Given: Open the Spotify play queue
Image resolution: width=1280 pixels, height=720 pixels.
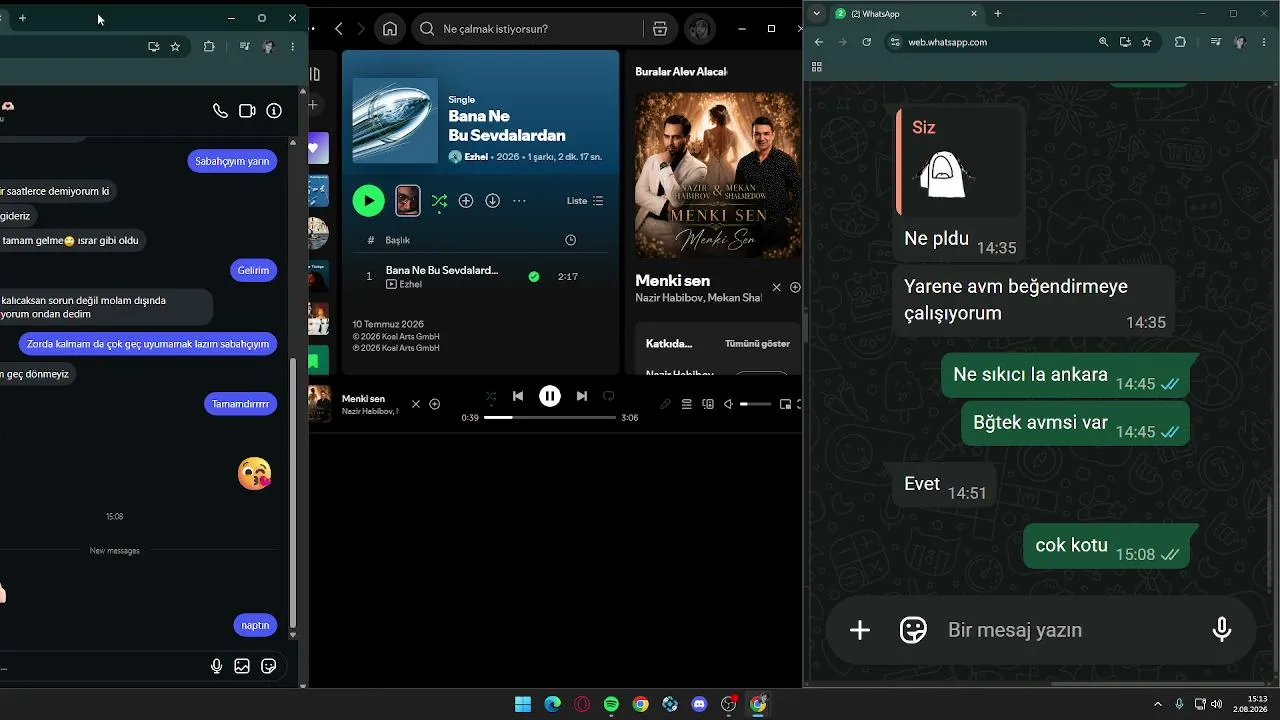Looking at the screenshot, I should (687, 404).
